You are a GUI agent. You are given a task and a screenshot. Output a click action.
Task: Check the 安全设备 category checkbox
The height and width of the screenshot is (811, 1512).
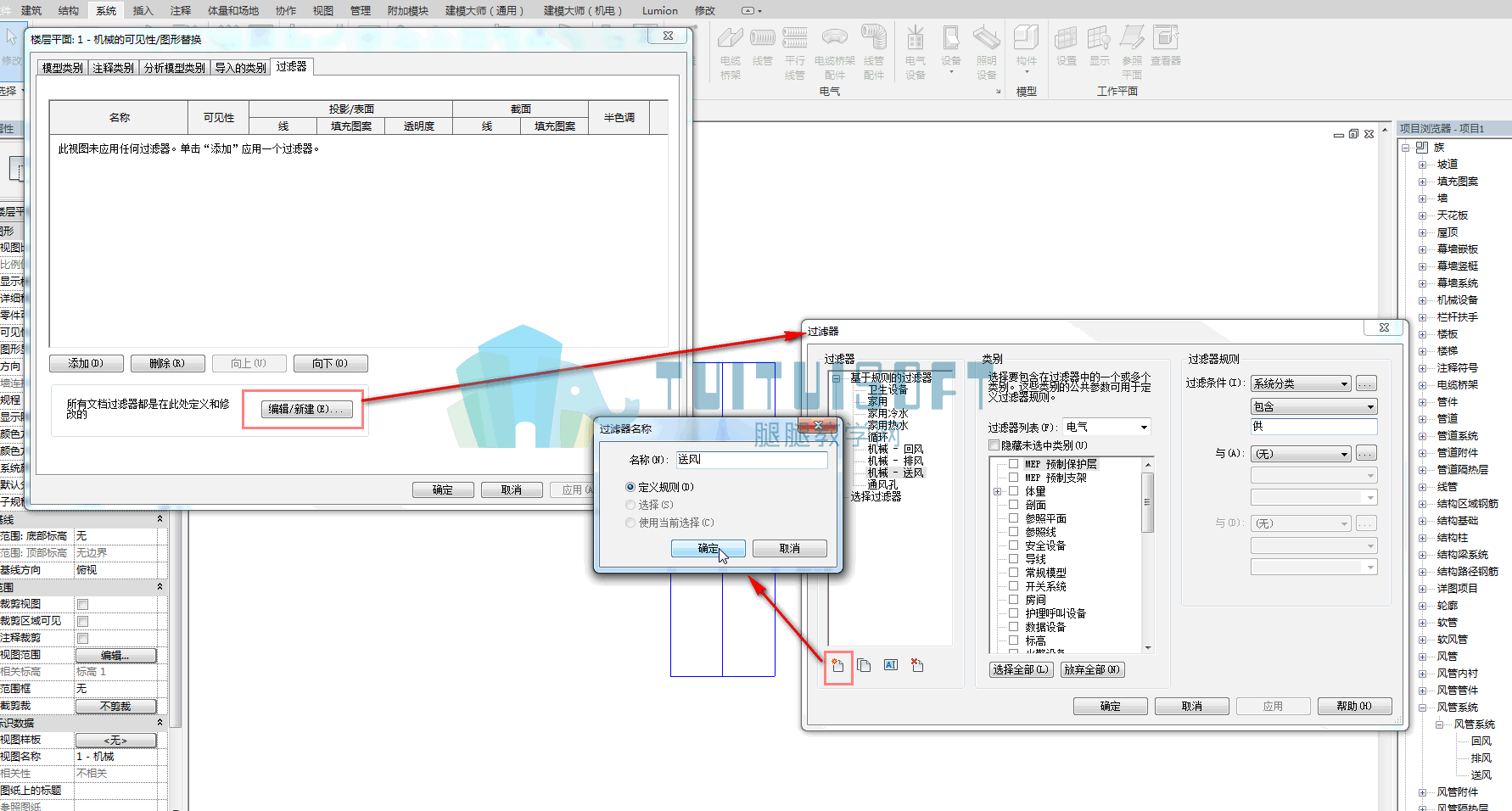[1013, 545]
